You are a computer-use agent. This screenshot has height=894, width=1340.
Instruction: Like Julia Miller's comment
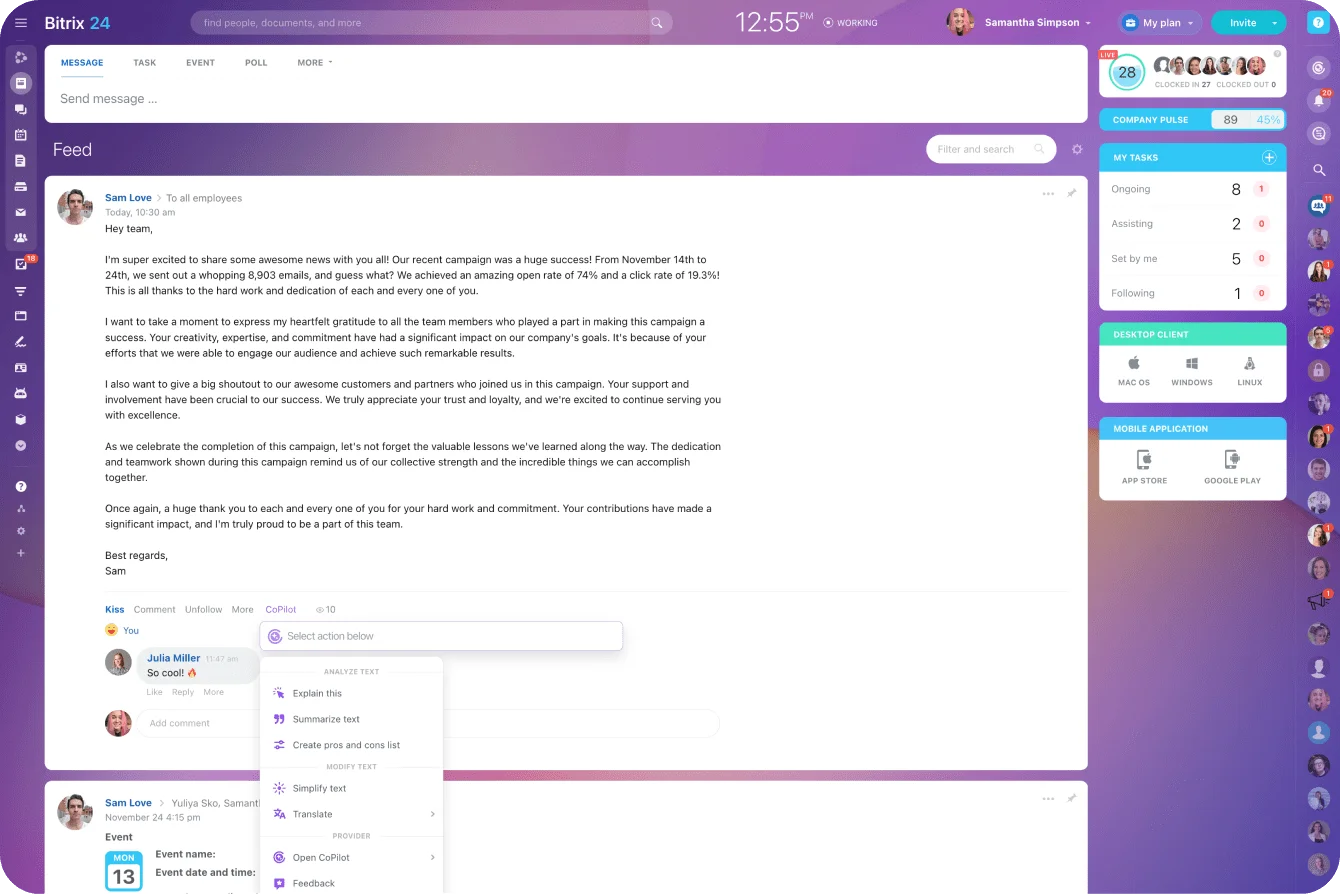154,691
